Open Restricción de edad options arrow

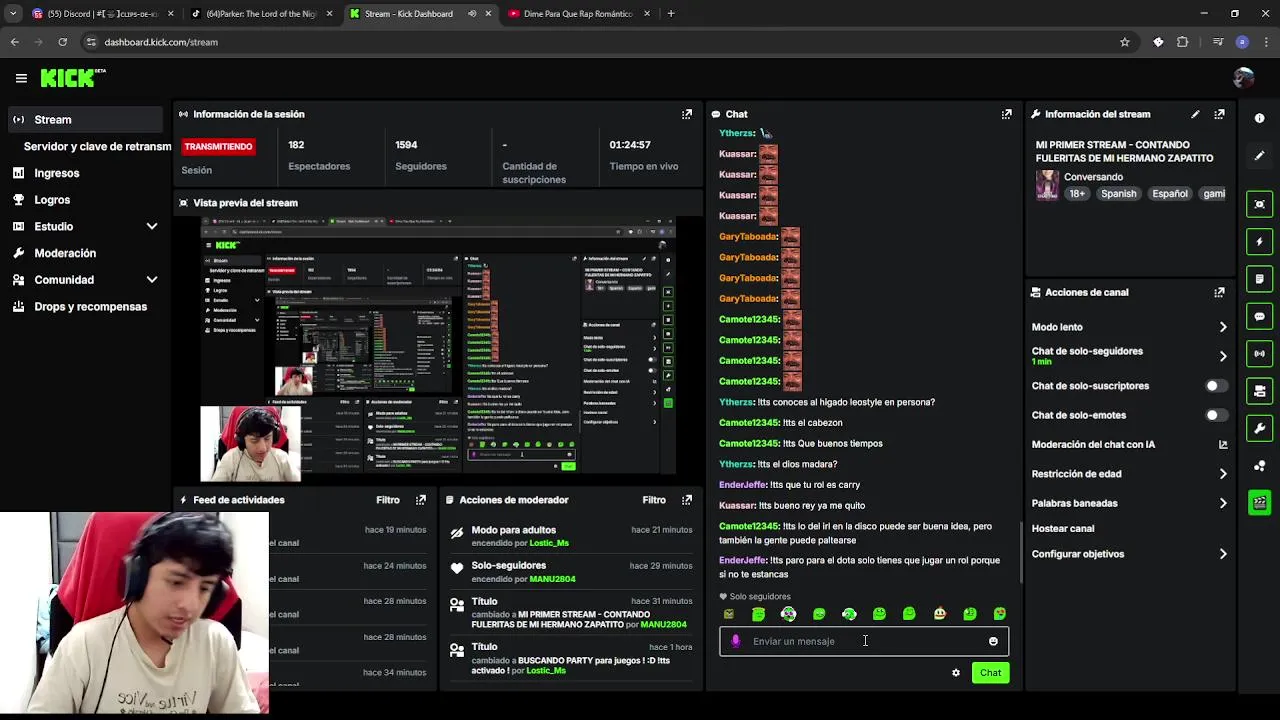tap(1222, 474)
